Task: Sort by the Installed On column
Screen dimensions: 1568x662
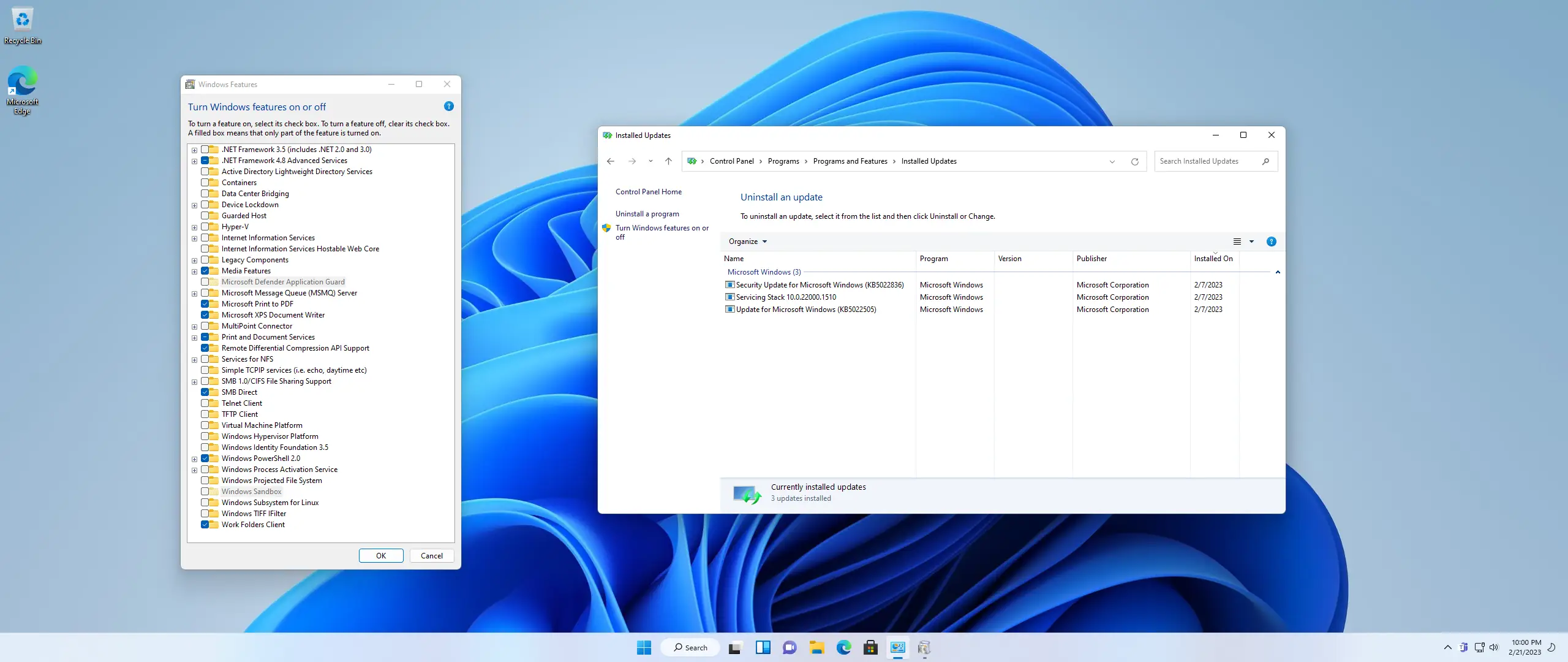Action: click(1213, 259)
